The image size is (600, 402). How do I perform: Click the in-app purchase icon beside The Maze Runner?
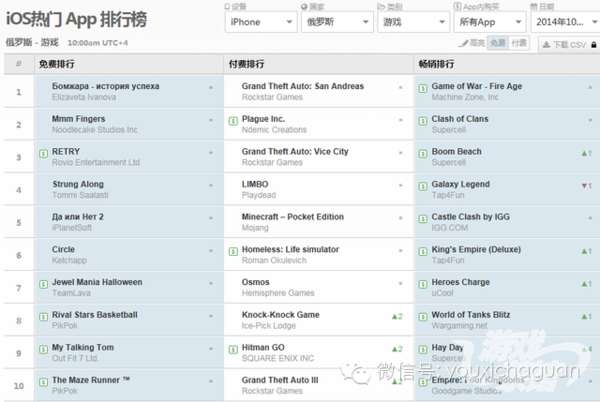43,382
